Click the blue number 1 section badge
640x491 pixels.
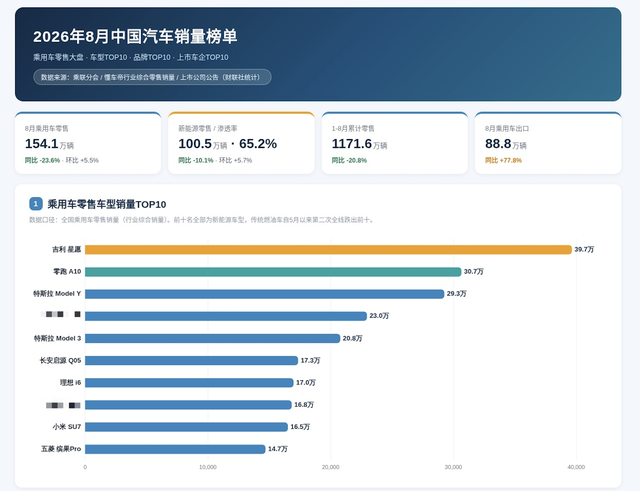click(x=36, y=204)
